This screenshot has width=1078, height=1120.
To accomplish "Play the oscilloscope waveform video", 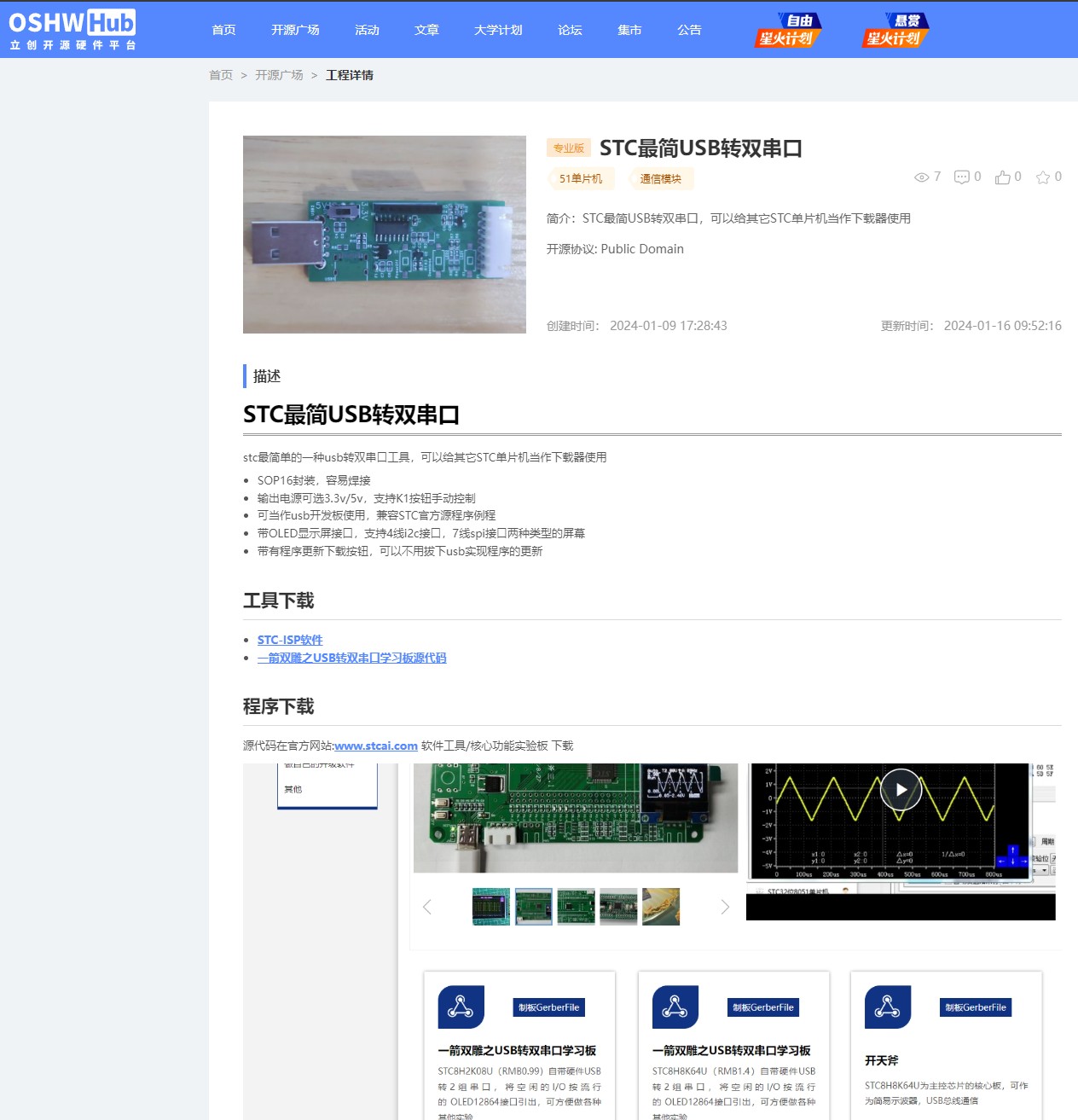I will pyautogui.click(x=901, y=789).
